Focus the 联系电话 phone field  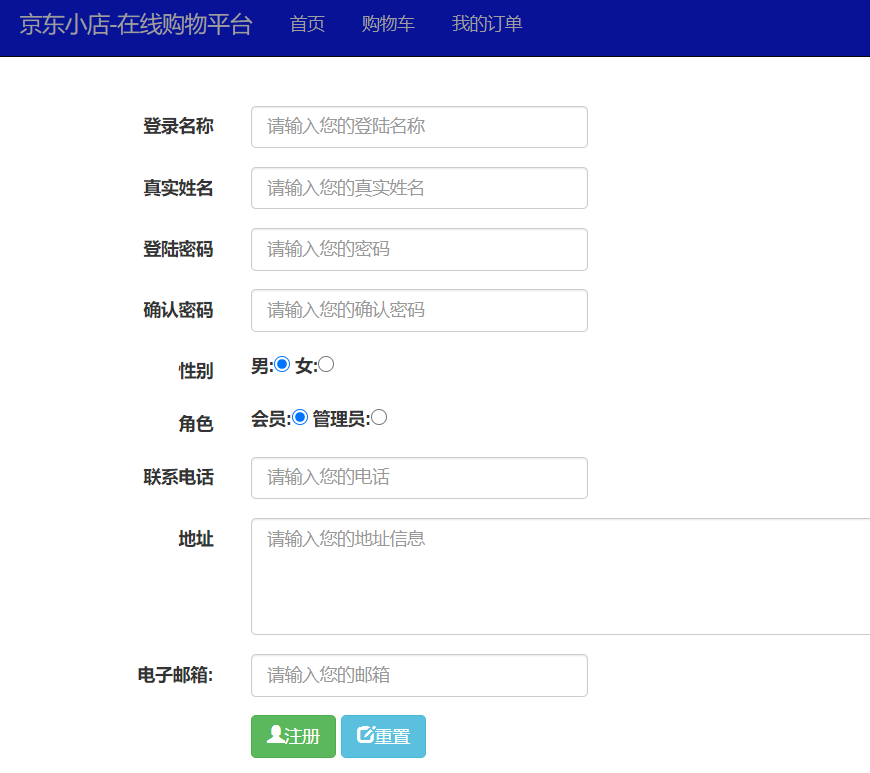click(x=419, y=478)
